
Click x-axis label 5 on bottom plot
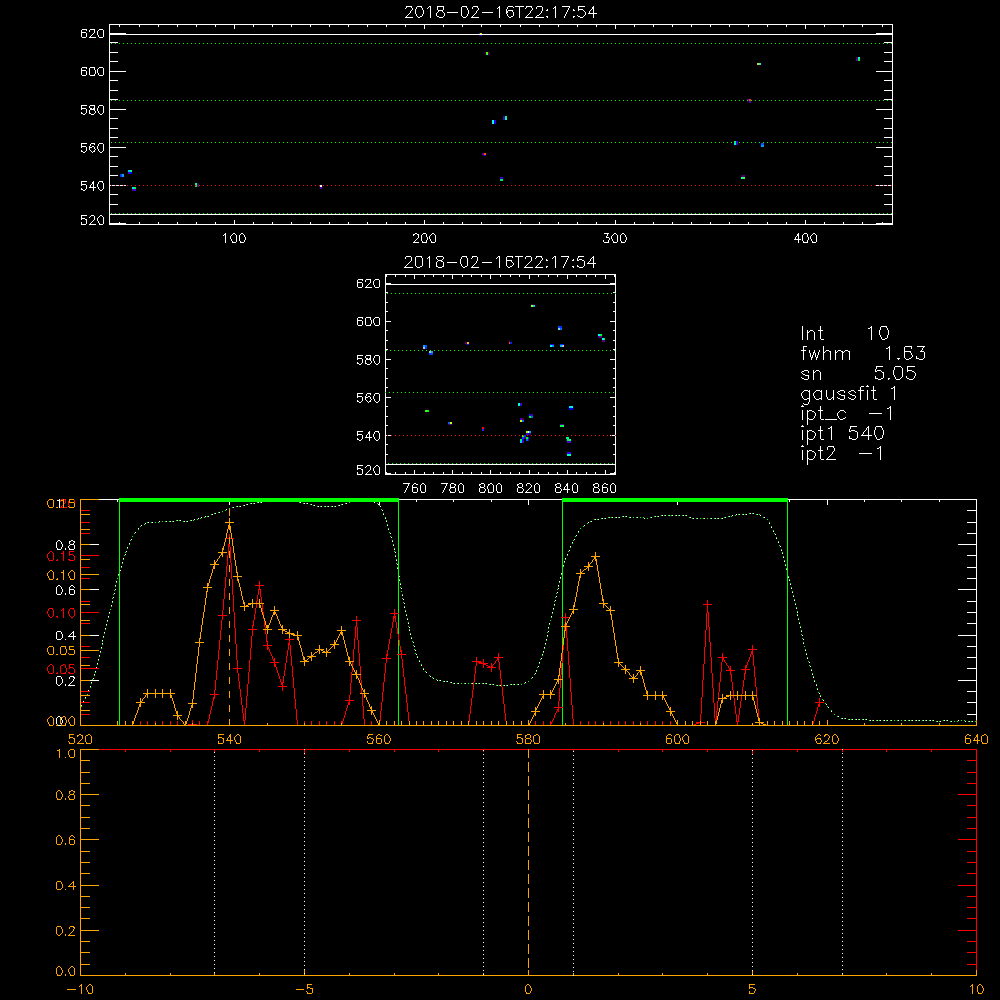tap(753, 990)
